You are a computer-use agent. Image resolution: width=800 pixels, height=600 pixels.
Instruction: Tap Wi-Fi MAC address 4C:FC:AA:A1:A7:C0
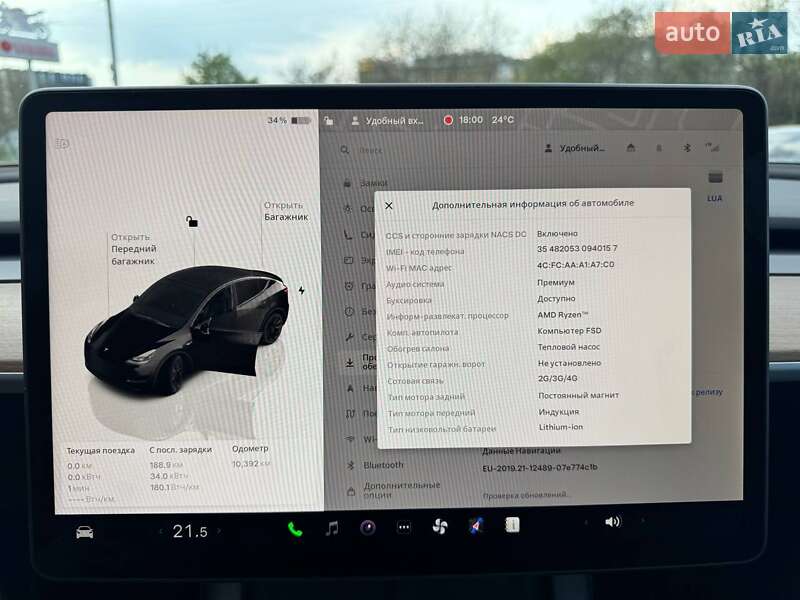pos(576,265)
